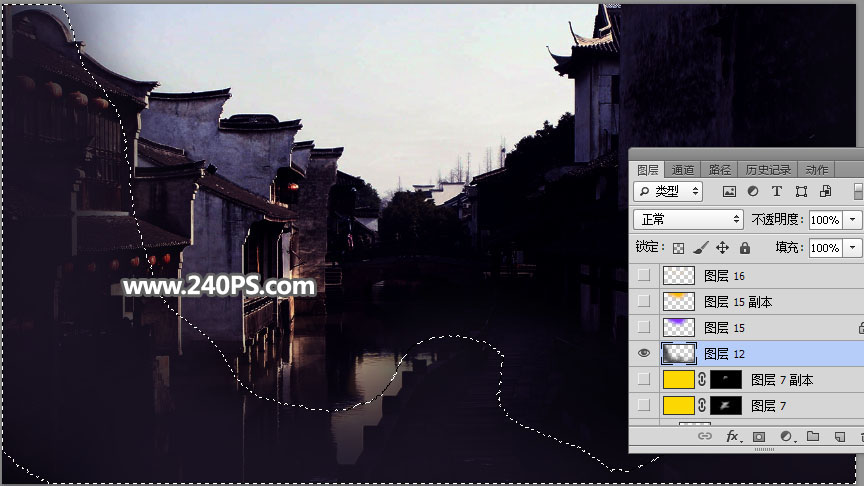Select layer mask of 图层 7

(x=726, y=405)
